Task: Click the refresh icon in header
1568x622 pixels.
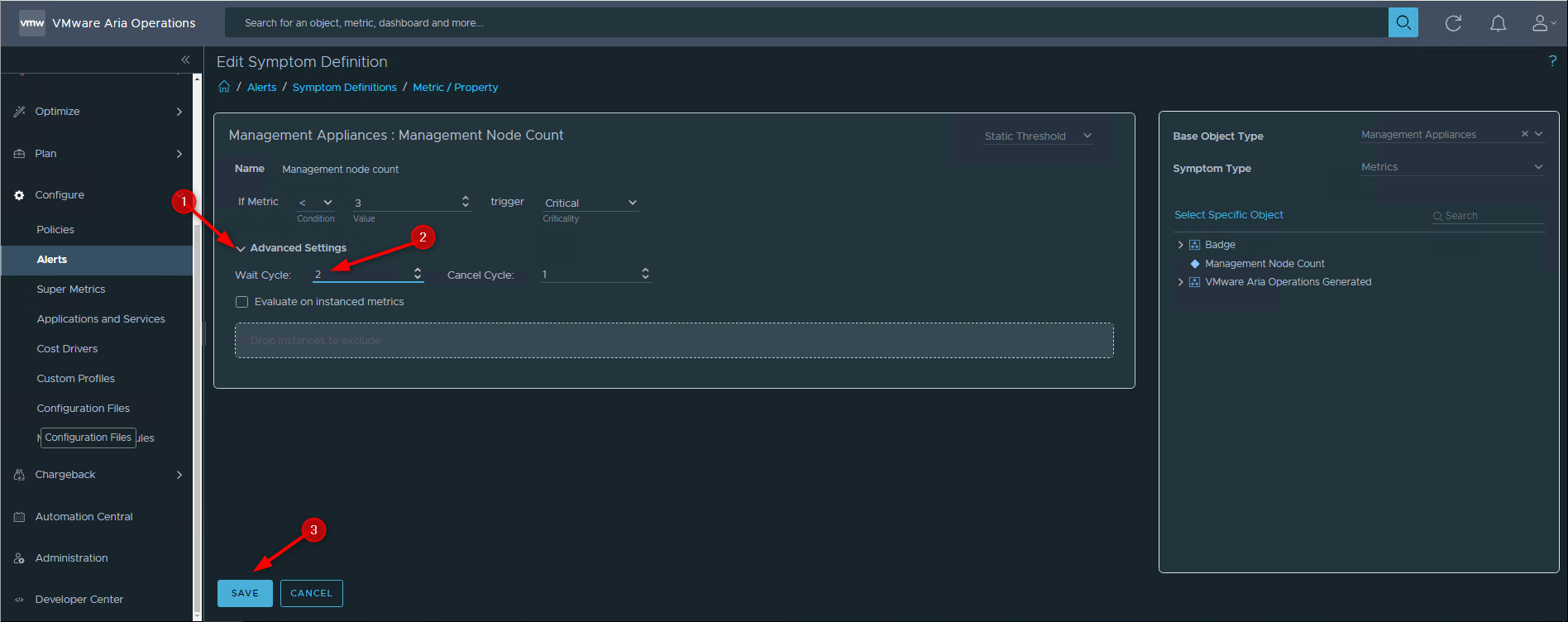Action: pyautogui.click(x=1453, y=23)
